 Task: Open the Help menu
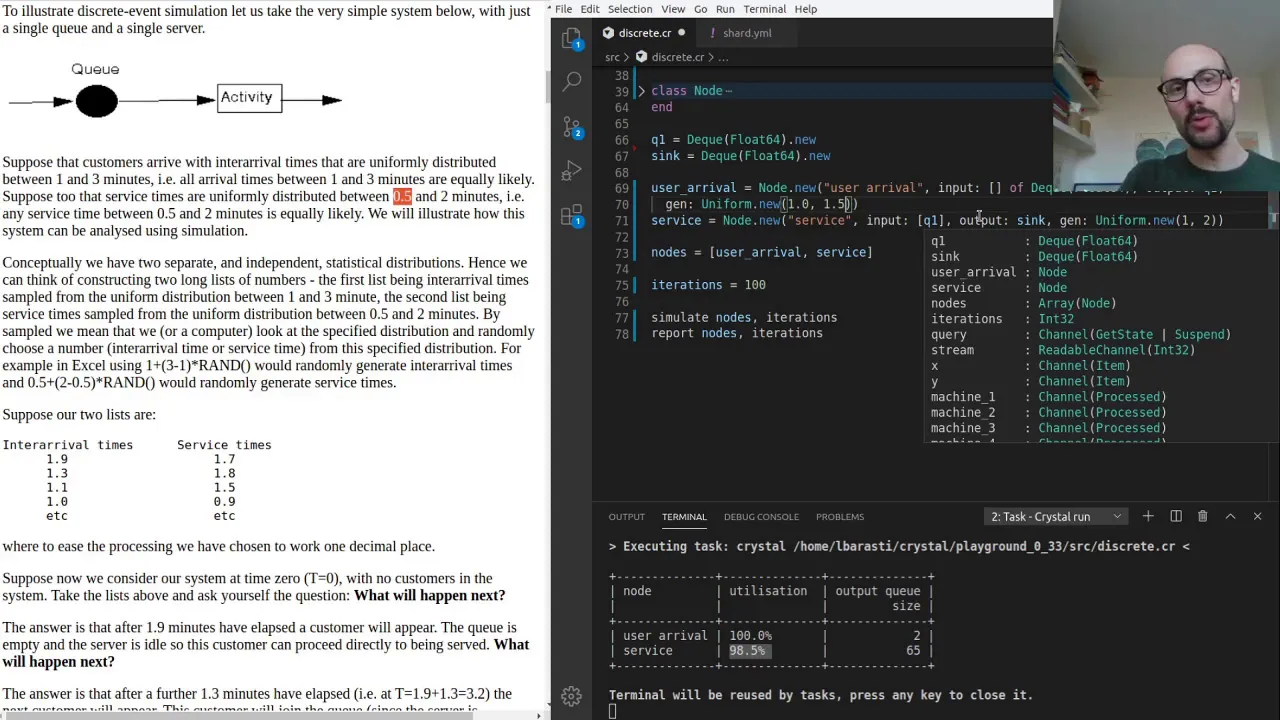pos(805,9)
